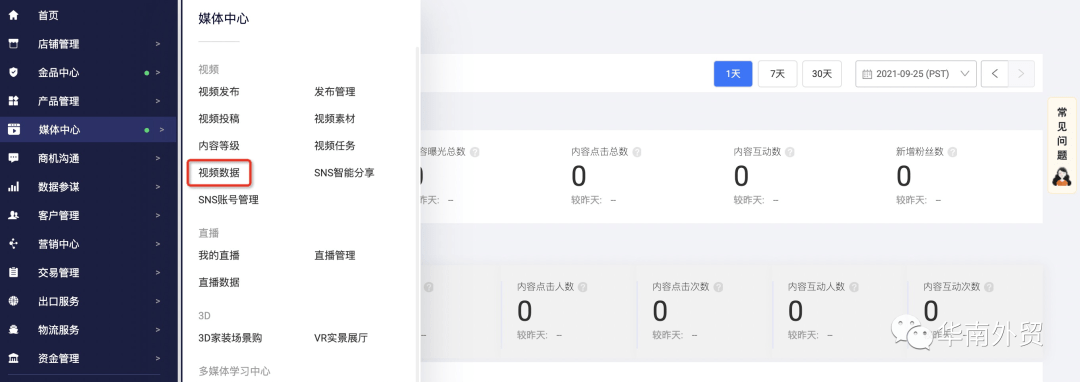Open 直播数据 under 直播
The width and height of the screenshot is (1080, 382).
coord(219,282)
